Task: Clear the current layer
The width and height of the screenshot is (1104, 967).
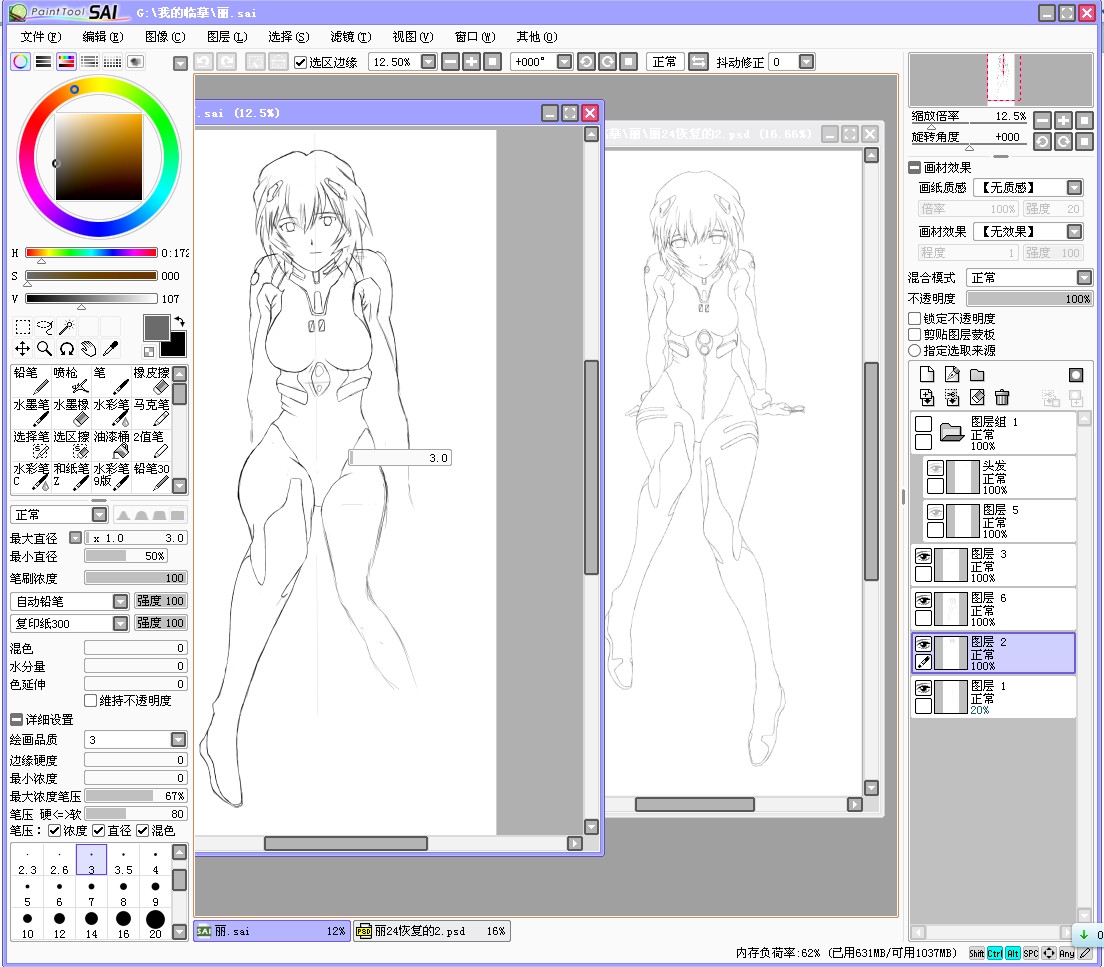Action: point(977,397)
